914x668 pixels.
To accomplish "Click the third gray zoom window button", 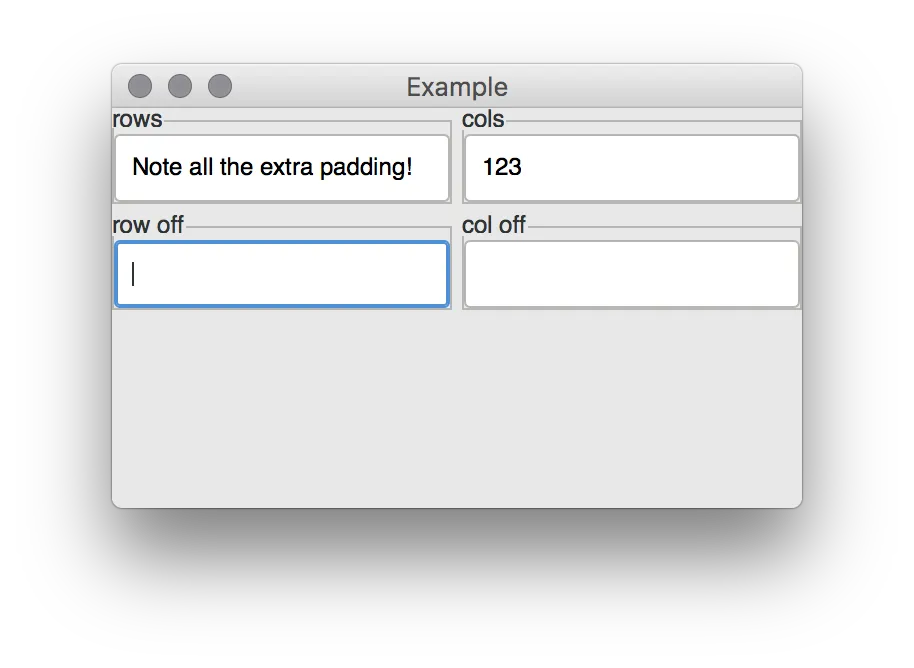I will point(220,87).
